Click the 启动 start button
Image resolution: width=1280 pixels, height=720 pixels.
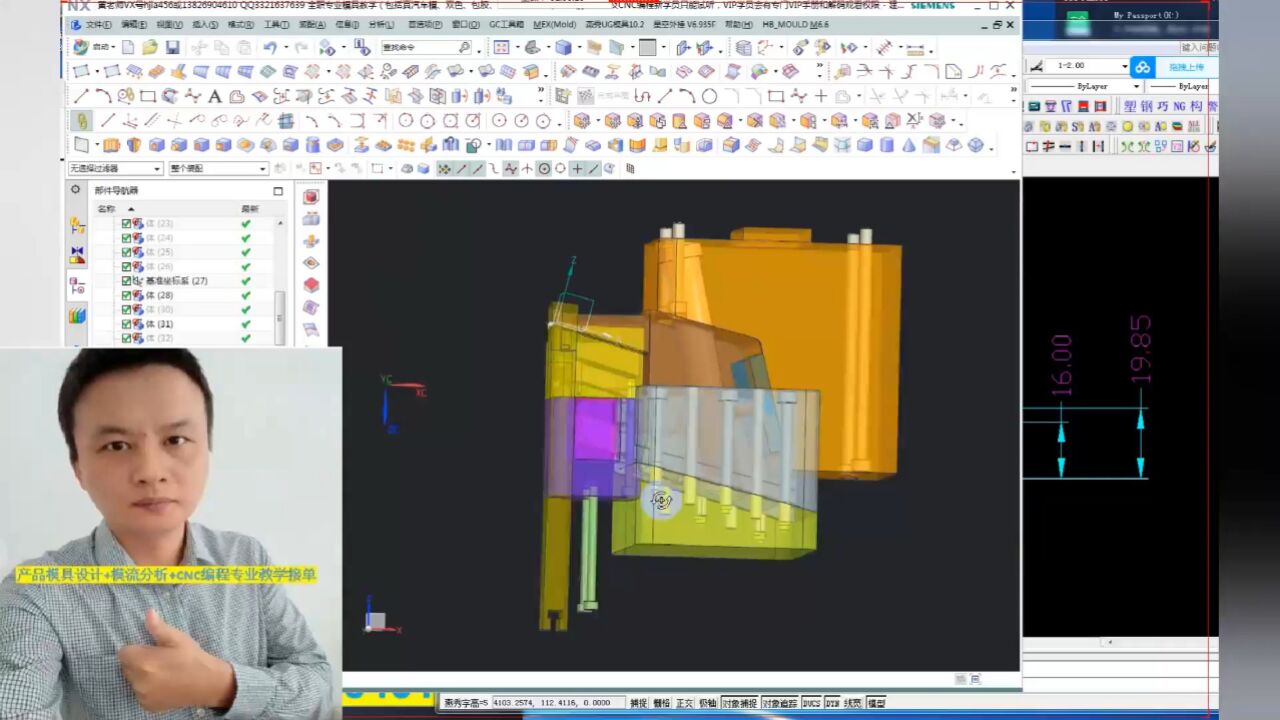tap(95, 47)
